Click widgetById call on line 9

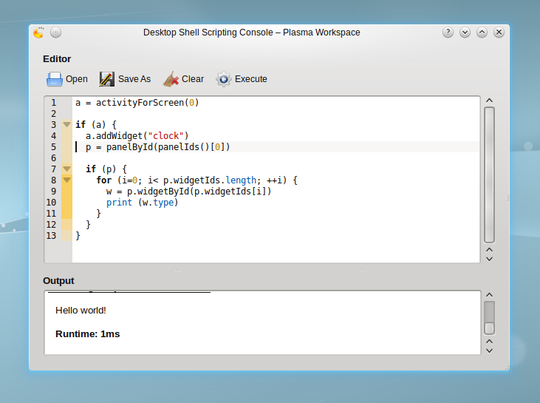pyautogui.click(x=163, y=191)
